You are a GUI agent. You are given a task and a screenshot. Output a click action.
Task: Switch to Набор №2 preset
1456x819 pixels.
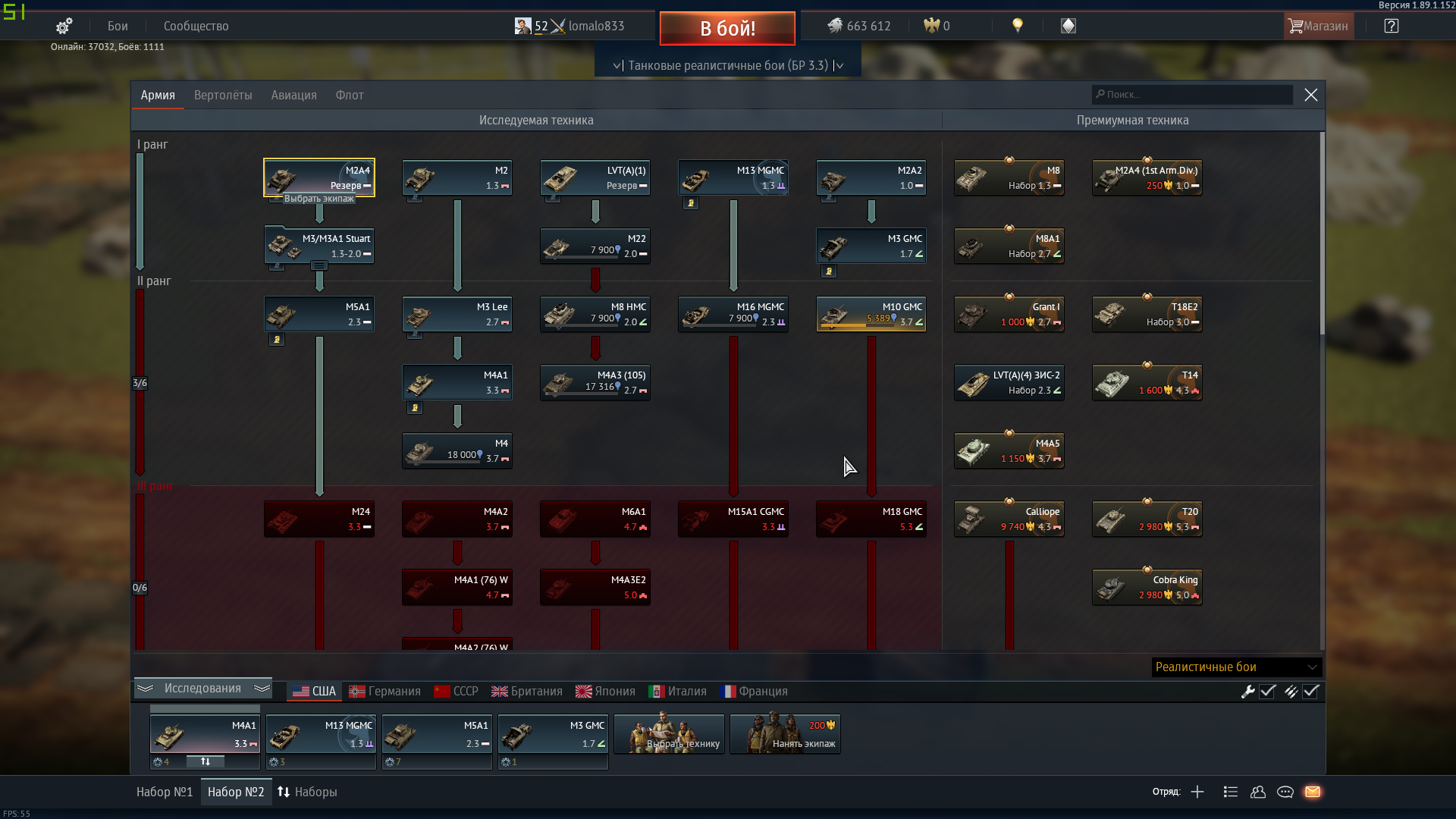click(236, 792)
